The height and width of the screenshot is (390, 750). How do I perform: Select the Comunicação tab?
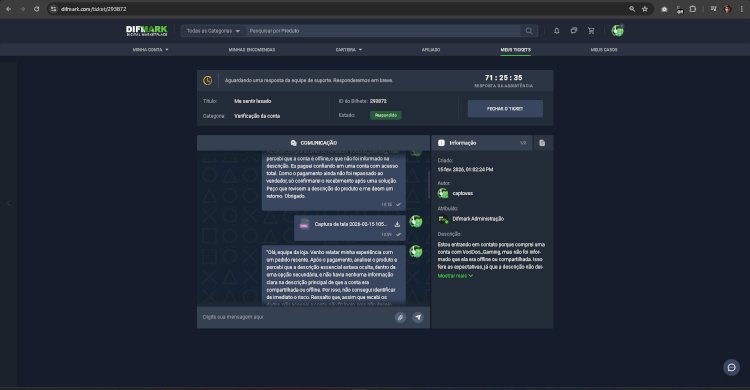[x=313, y=143]
